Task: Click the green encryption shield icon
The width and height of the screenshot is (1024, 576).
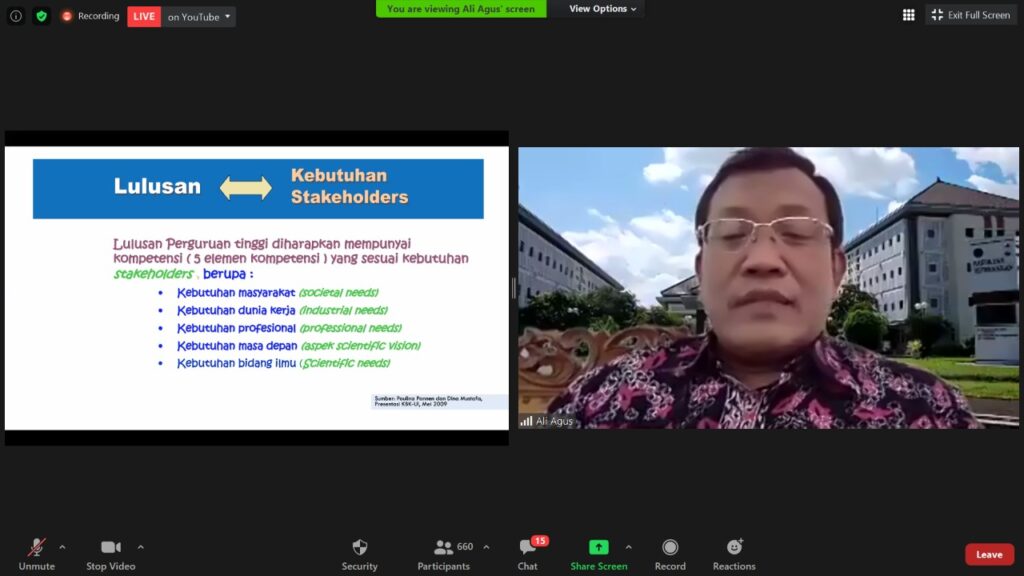Action: pos(41,16)
